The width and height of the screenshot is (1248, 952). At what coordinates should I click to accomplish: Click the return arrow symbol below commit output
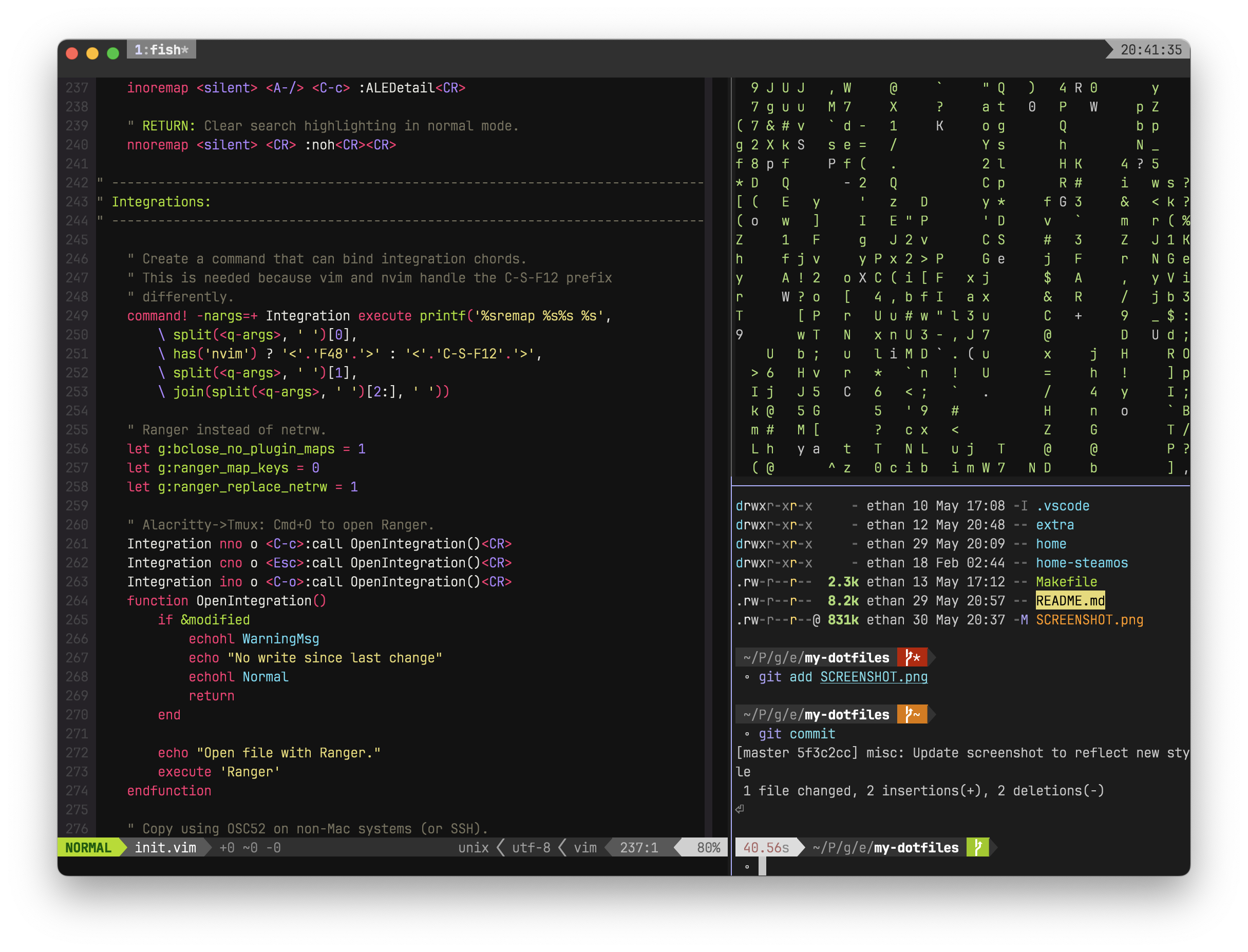[740, 809]
